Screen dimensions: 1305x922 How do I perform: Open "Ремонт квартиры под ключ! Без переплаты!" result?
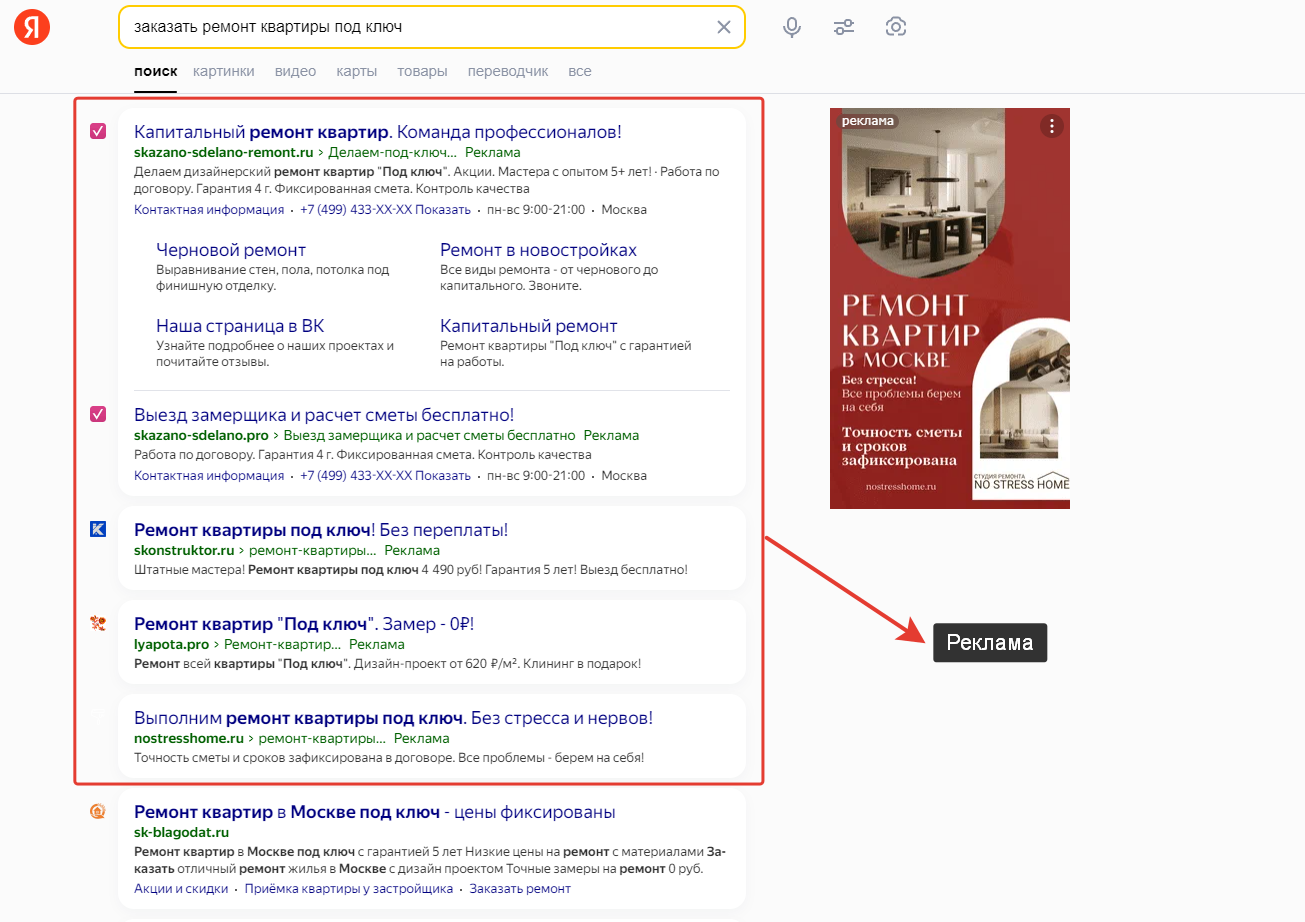tap(321, 530)
